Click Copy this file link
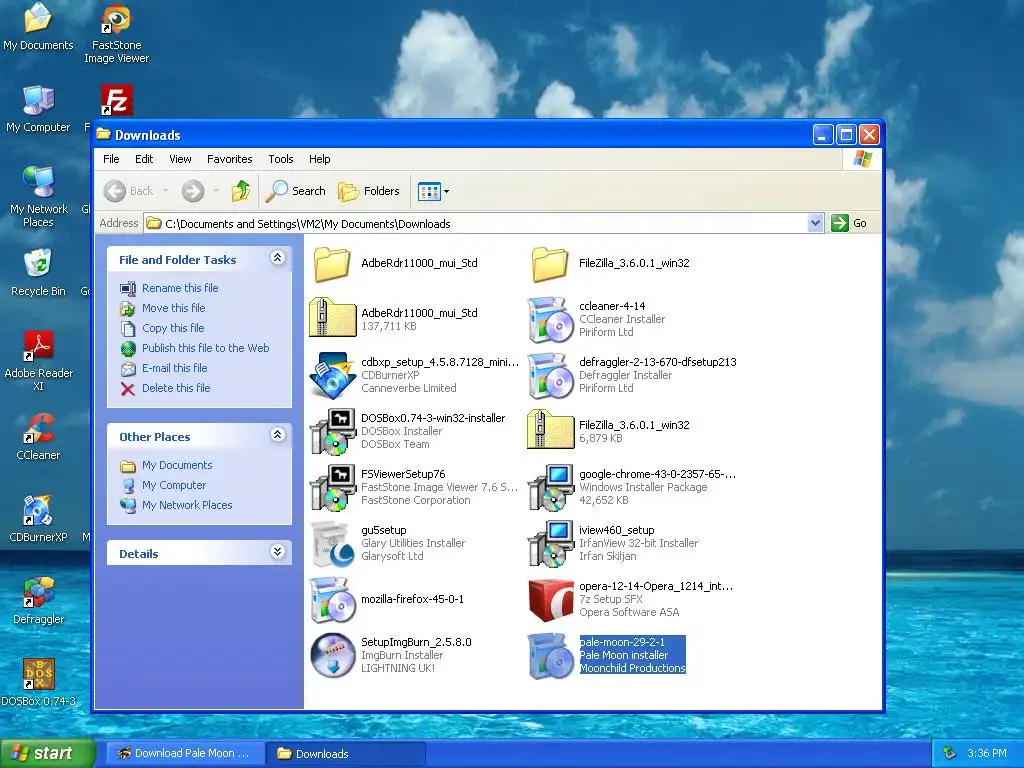Viewport: 1024px width, 768px height. coord(173,328)
